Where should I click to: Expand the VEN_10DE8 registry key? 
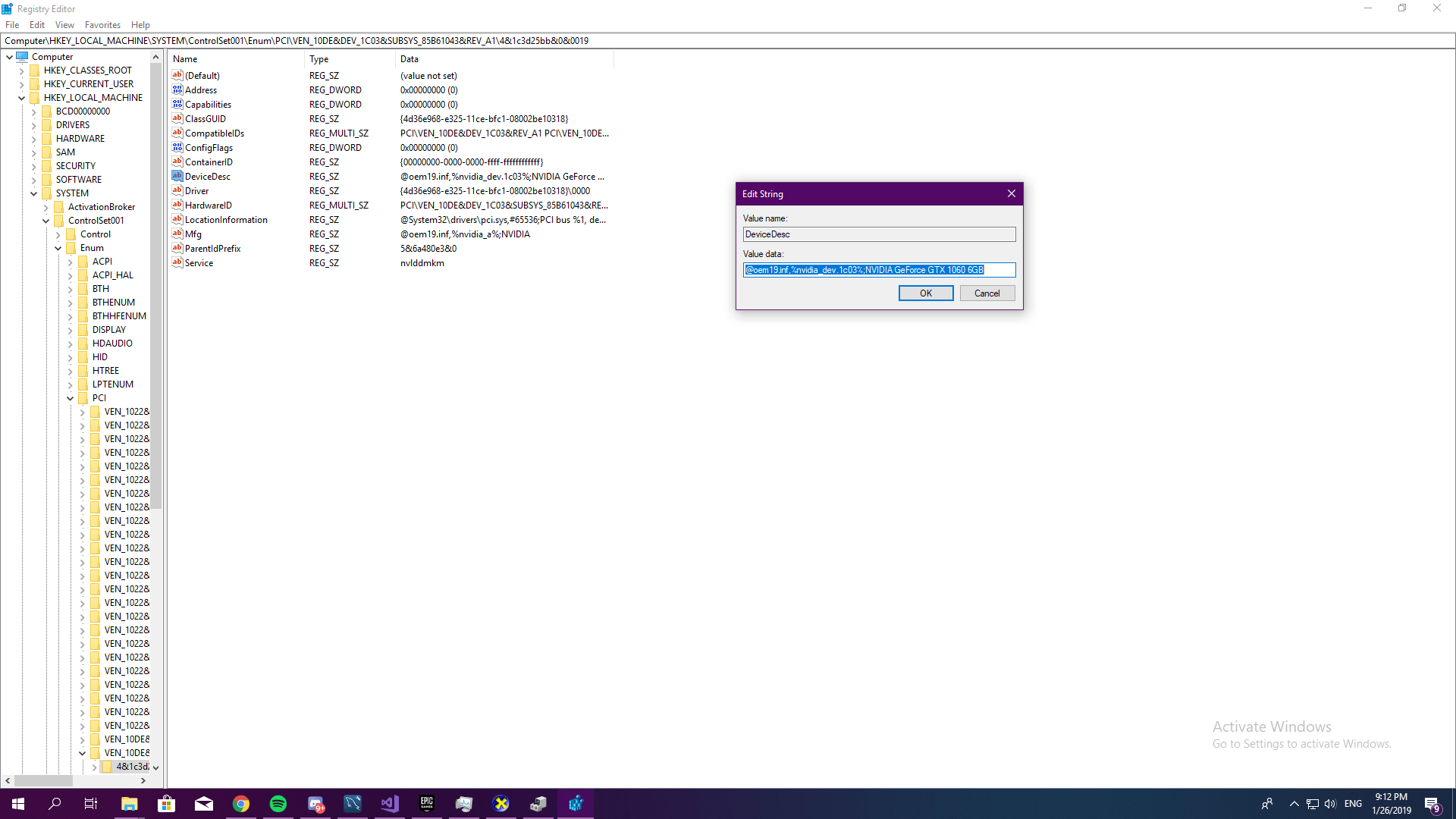tap(83, 738)
